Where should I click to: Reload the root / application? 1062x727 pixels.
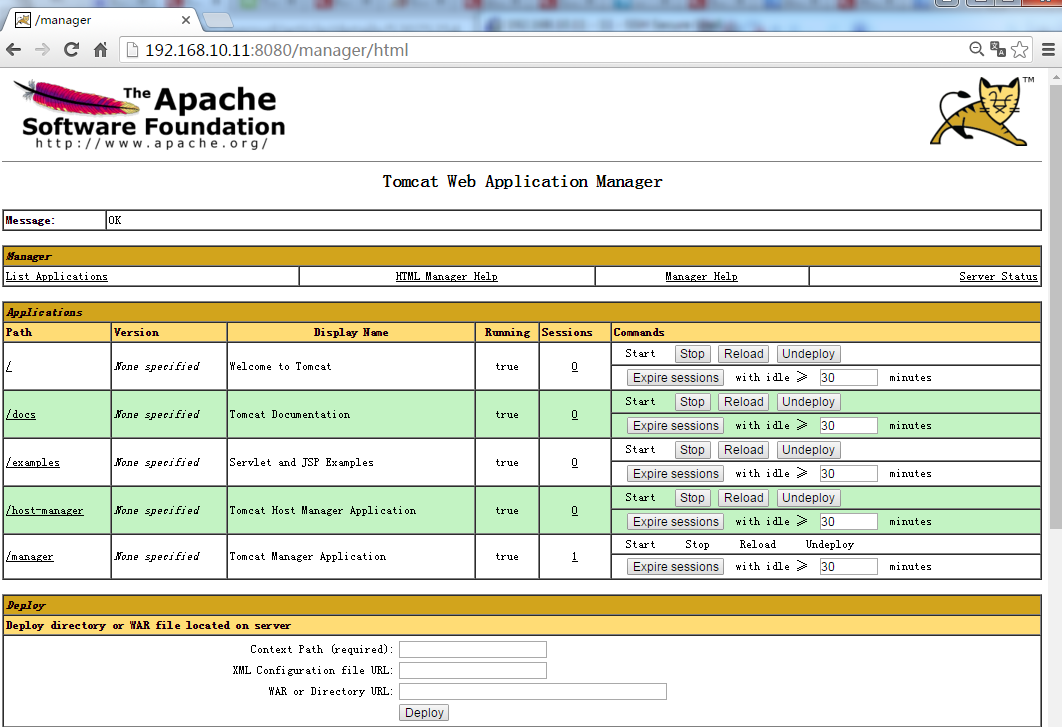[x=744, y=354]
